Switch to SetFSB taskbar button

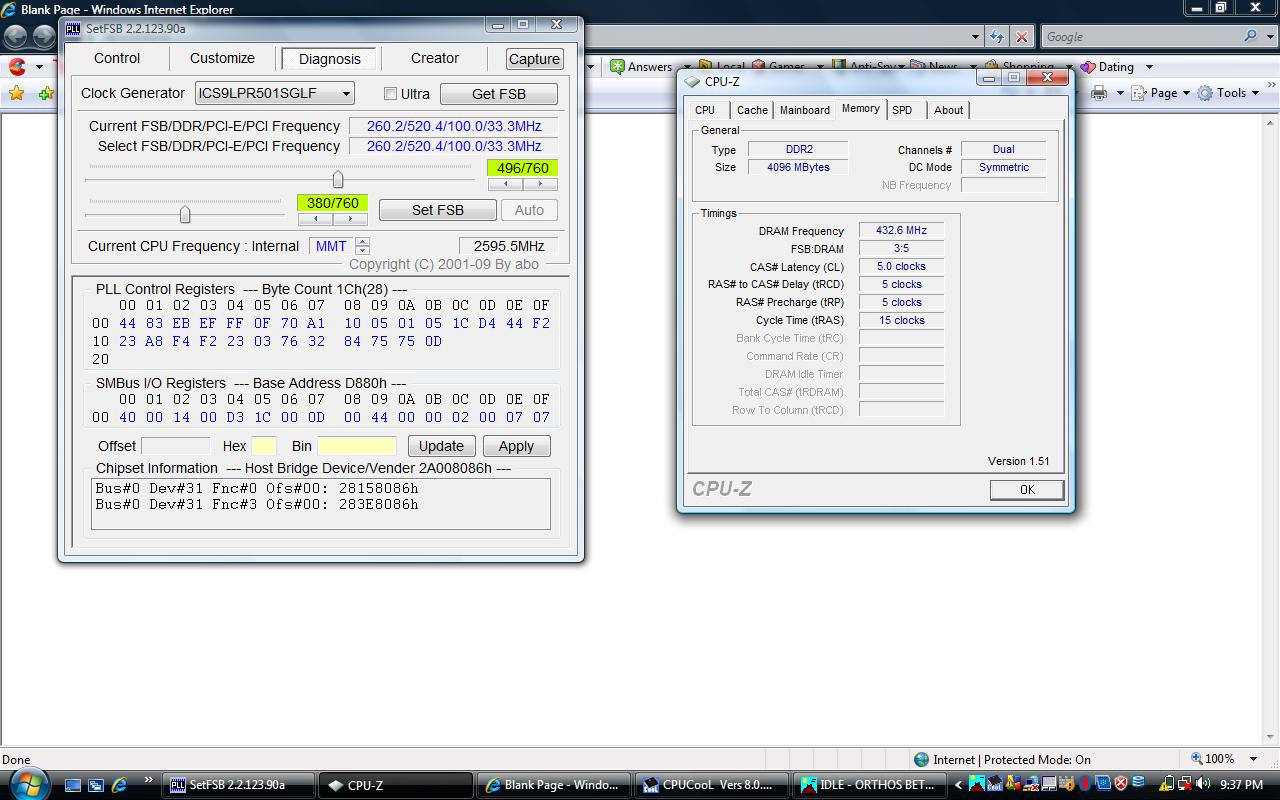point(237,785)
